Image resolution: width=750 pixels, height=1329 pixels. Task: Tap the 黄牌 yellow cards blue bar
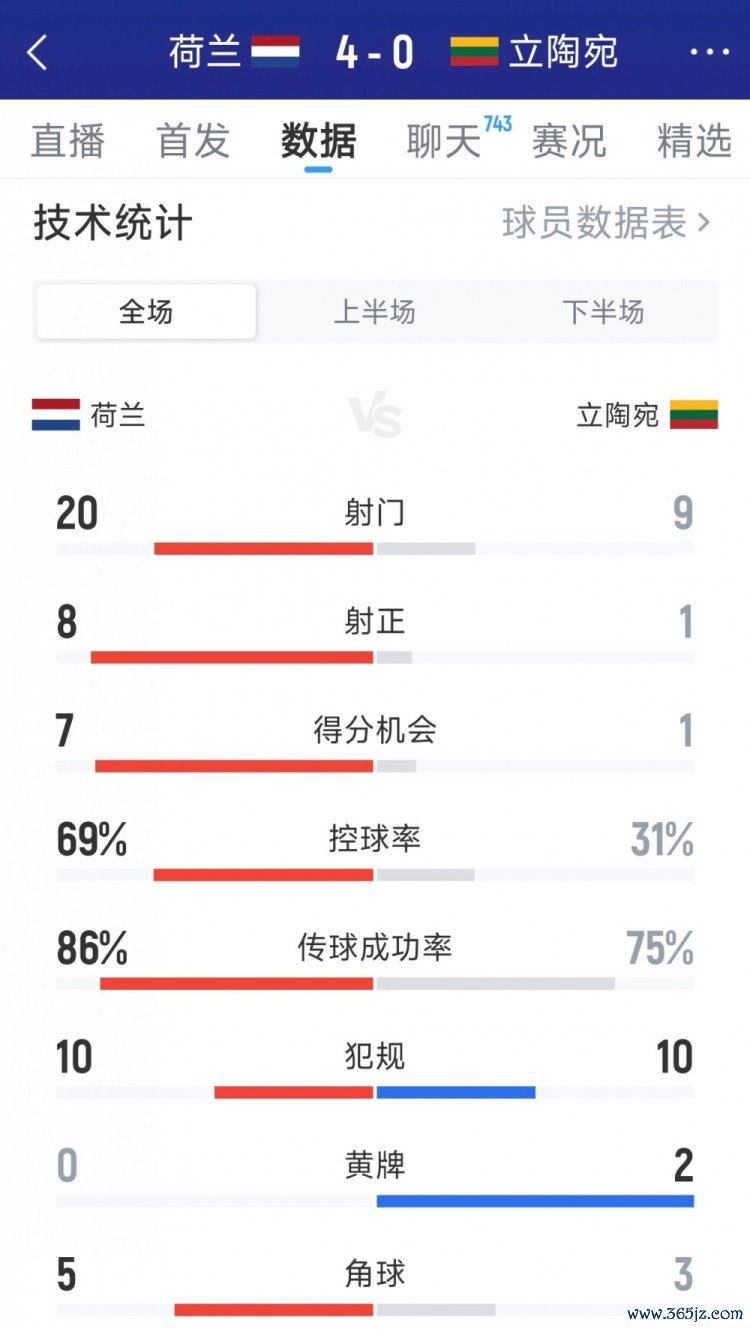(535, 1201)
